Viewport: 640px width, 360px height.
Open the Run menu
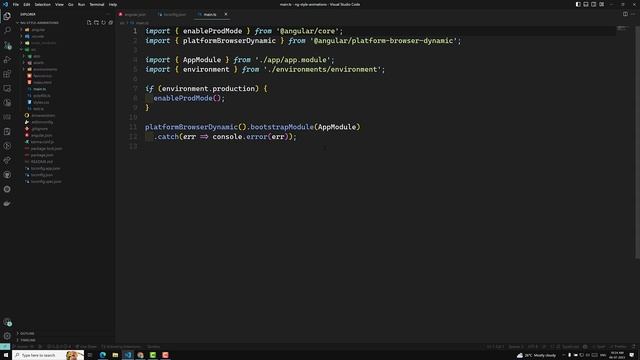(x=81, y=4)
